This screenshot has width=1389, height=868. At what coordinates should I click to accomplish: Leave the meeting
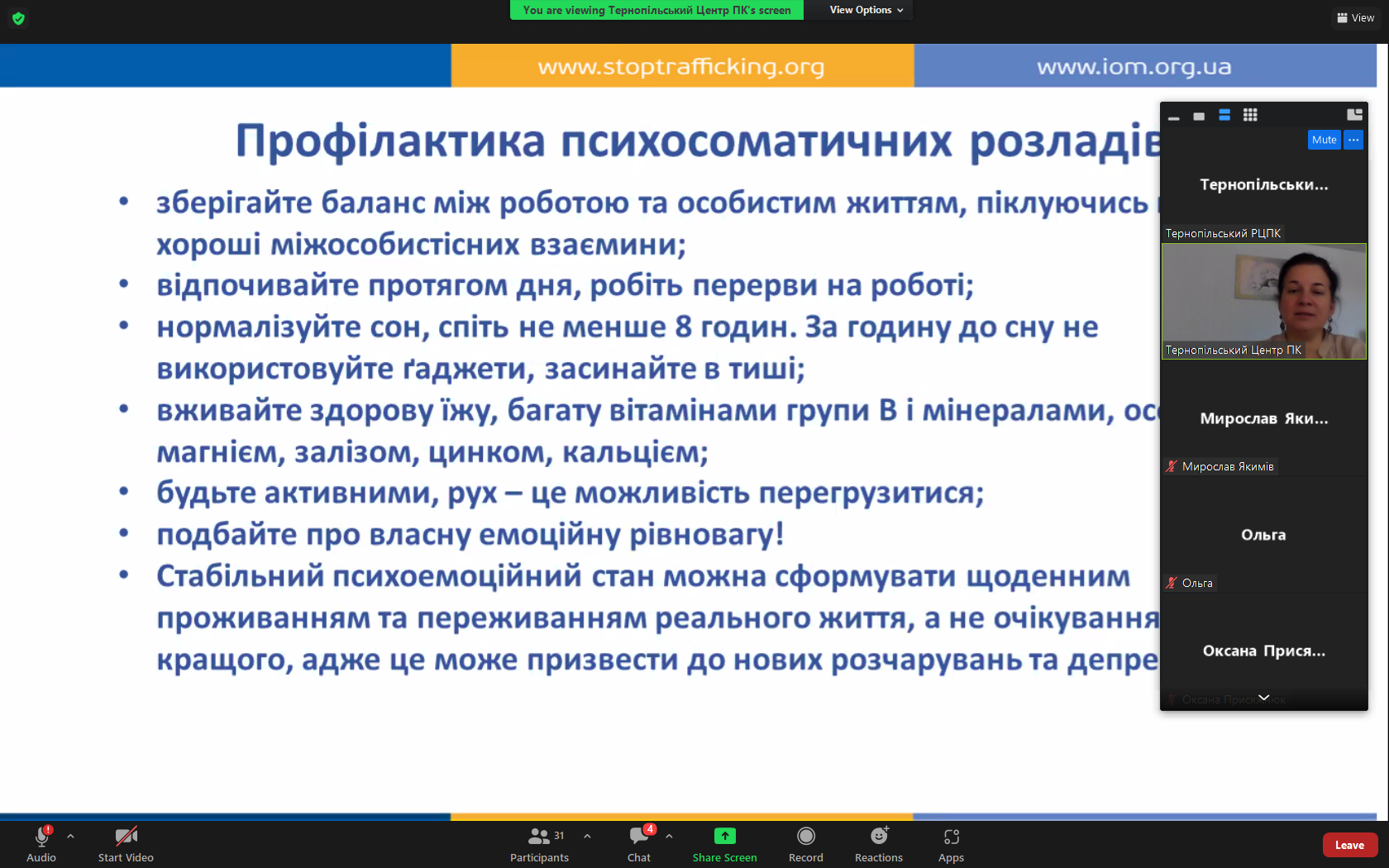pos(1349,845)
